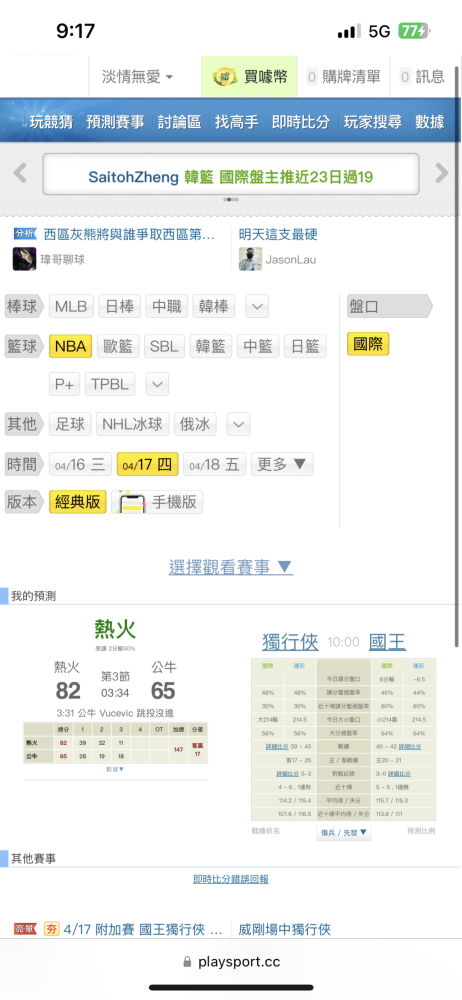
Task: Open 討論區 menu item
Action: [x=179, y=122]
